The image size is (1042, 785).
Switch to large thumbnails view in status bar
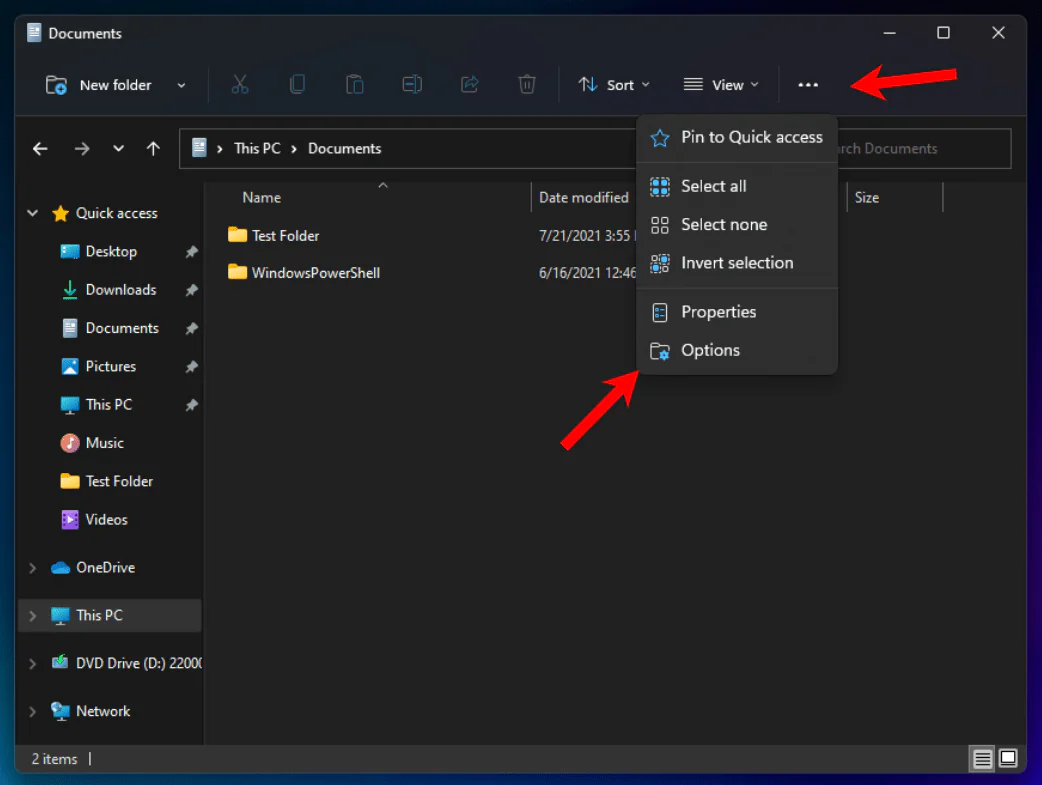coord(1008,759)
